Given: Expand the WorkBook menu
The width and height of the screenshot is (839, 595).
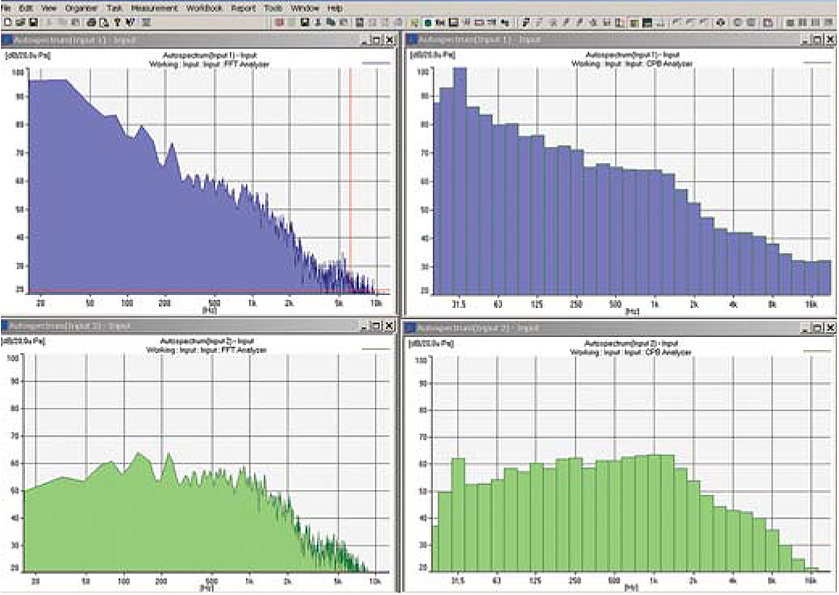Looking at the screenshot, I should [203, 4].
